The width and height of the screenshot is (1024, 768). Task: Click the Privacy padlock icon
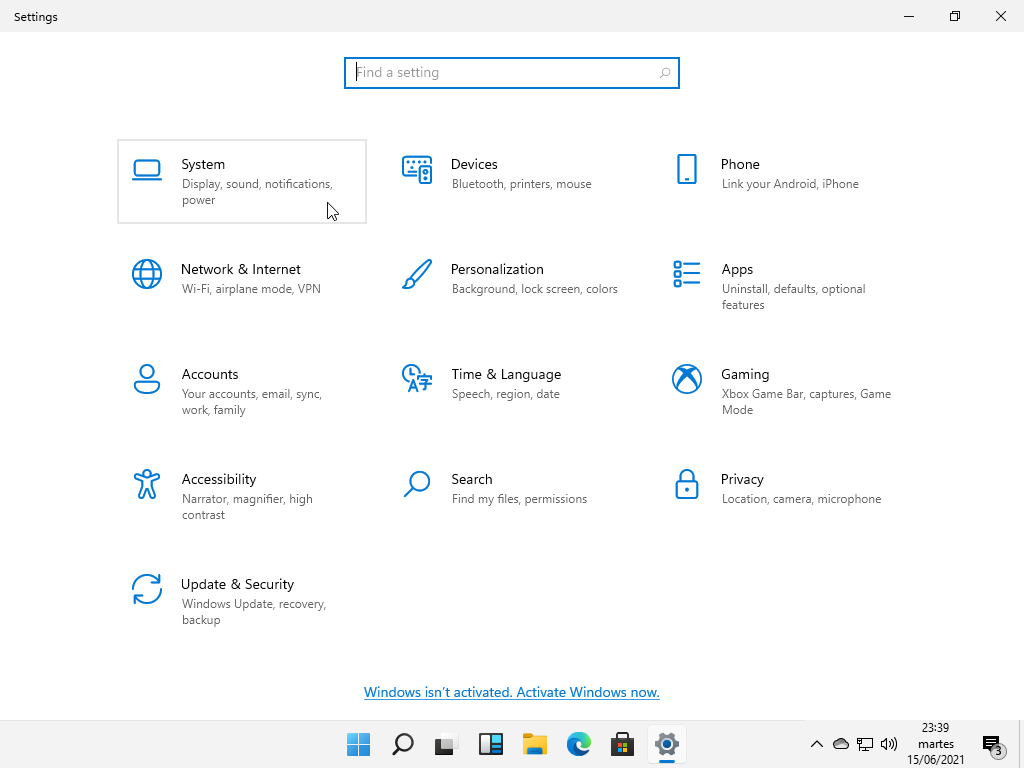(x=686, y=484)
